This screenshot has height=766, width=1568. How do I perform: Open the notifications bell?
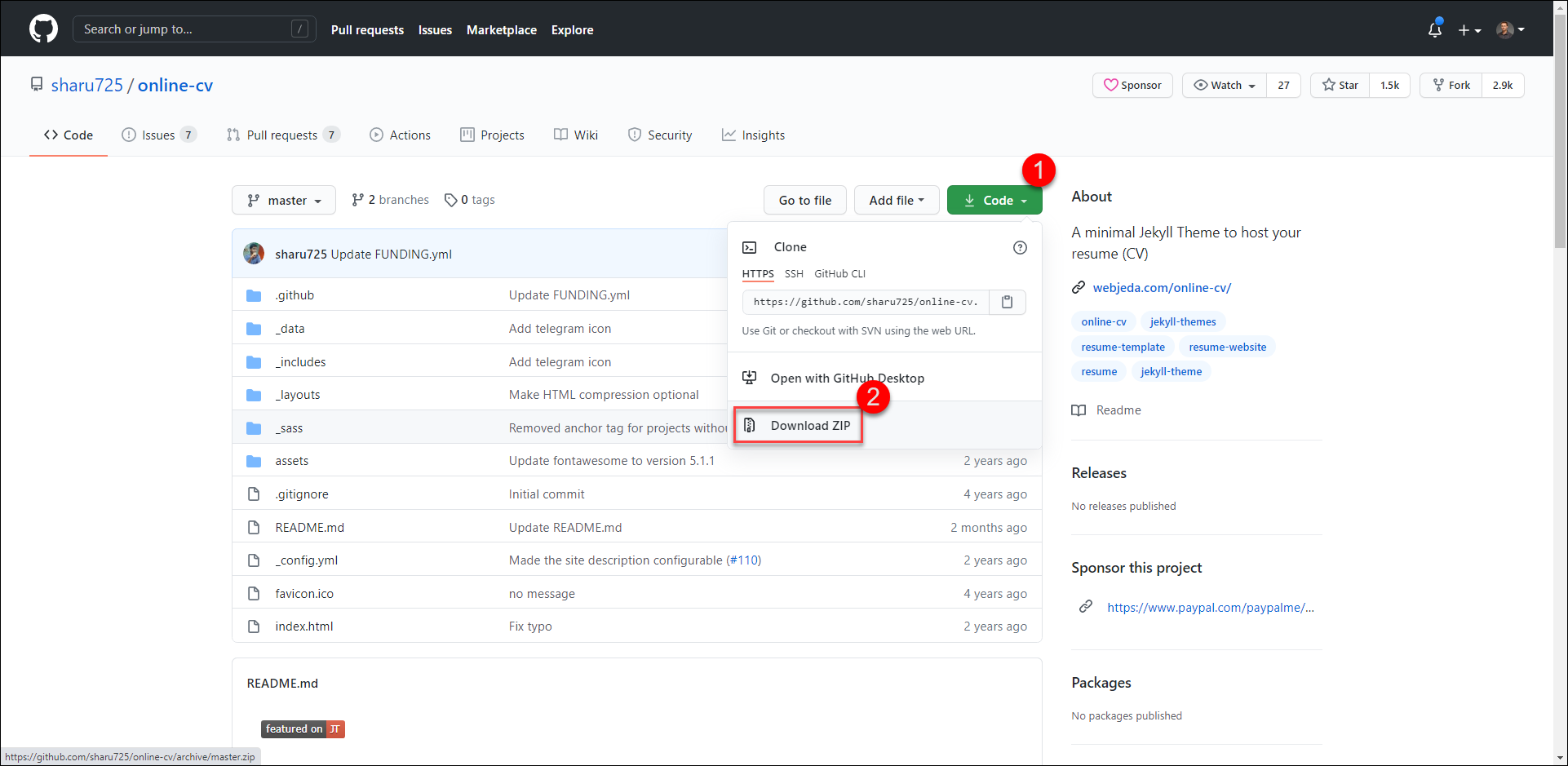1435,29
